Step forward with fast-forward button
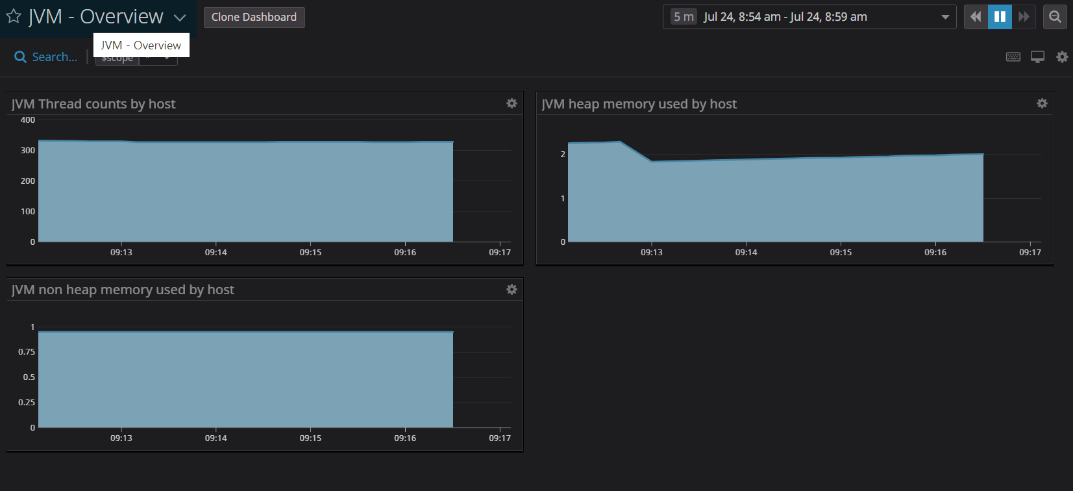The image size is (1073, 491). click(x=1023, y=17)
